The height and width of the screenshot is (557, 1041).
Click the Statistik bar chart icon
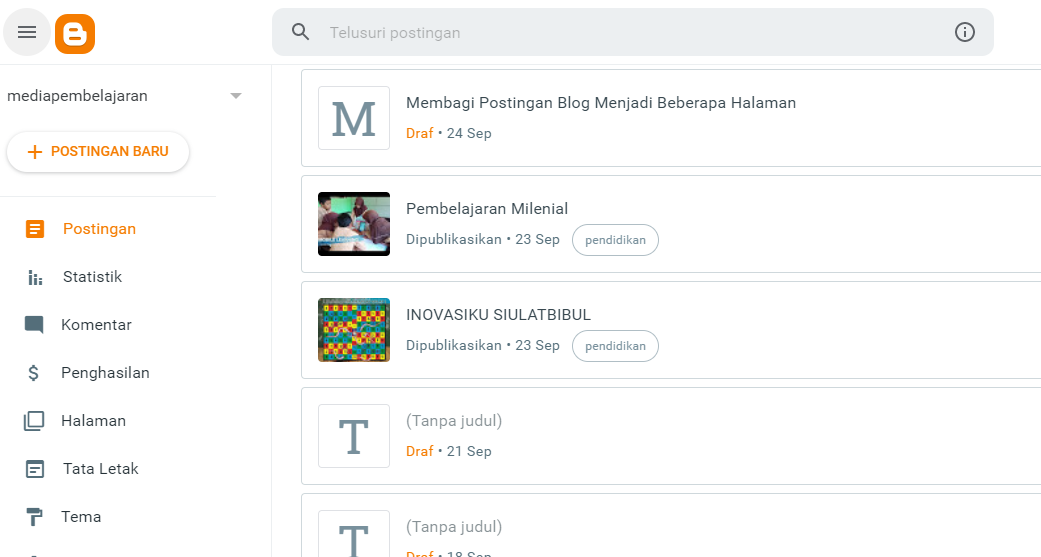[x=35, y=277]
